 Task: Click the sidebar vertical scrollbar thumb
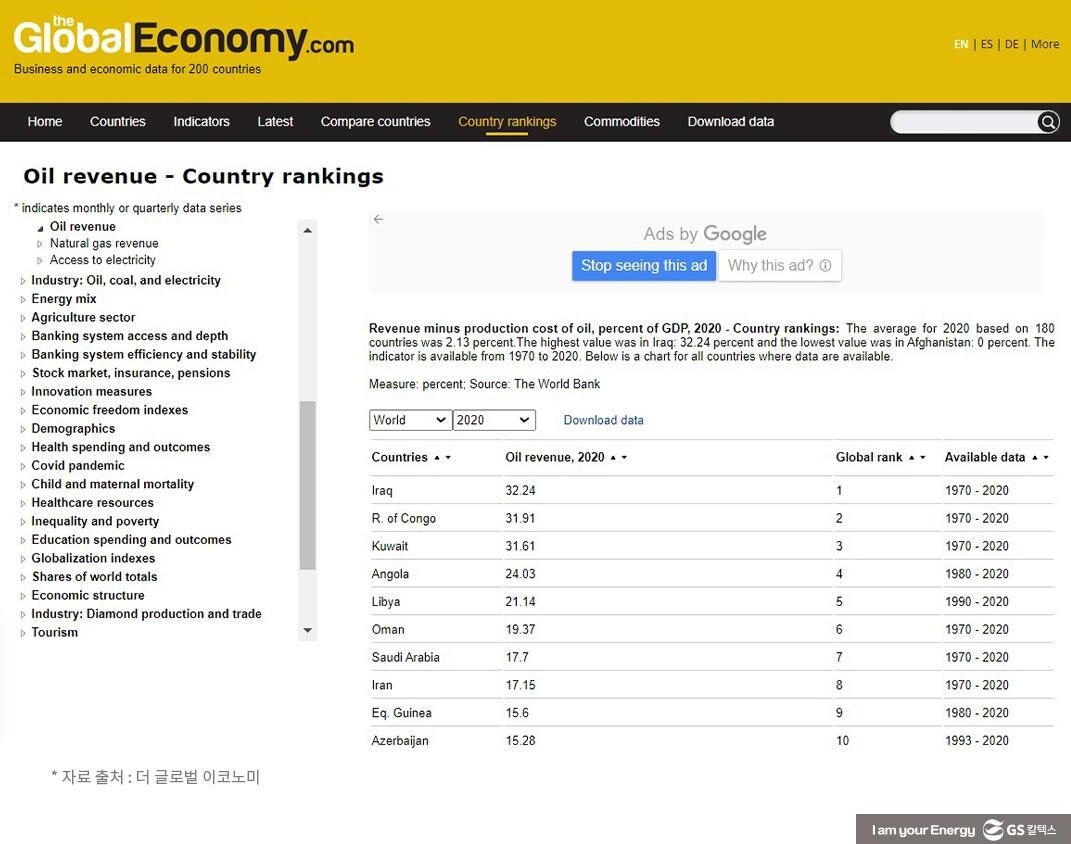click(x=308, y=485)
